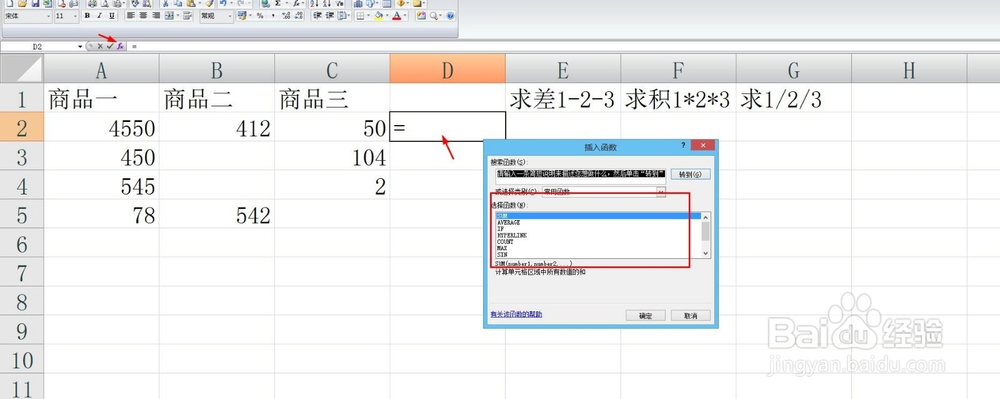The height and width of the screenshot is (399, 1000).
Task: Open the number format dropdown 常规
Action: pos(230,15)
